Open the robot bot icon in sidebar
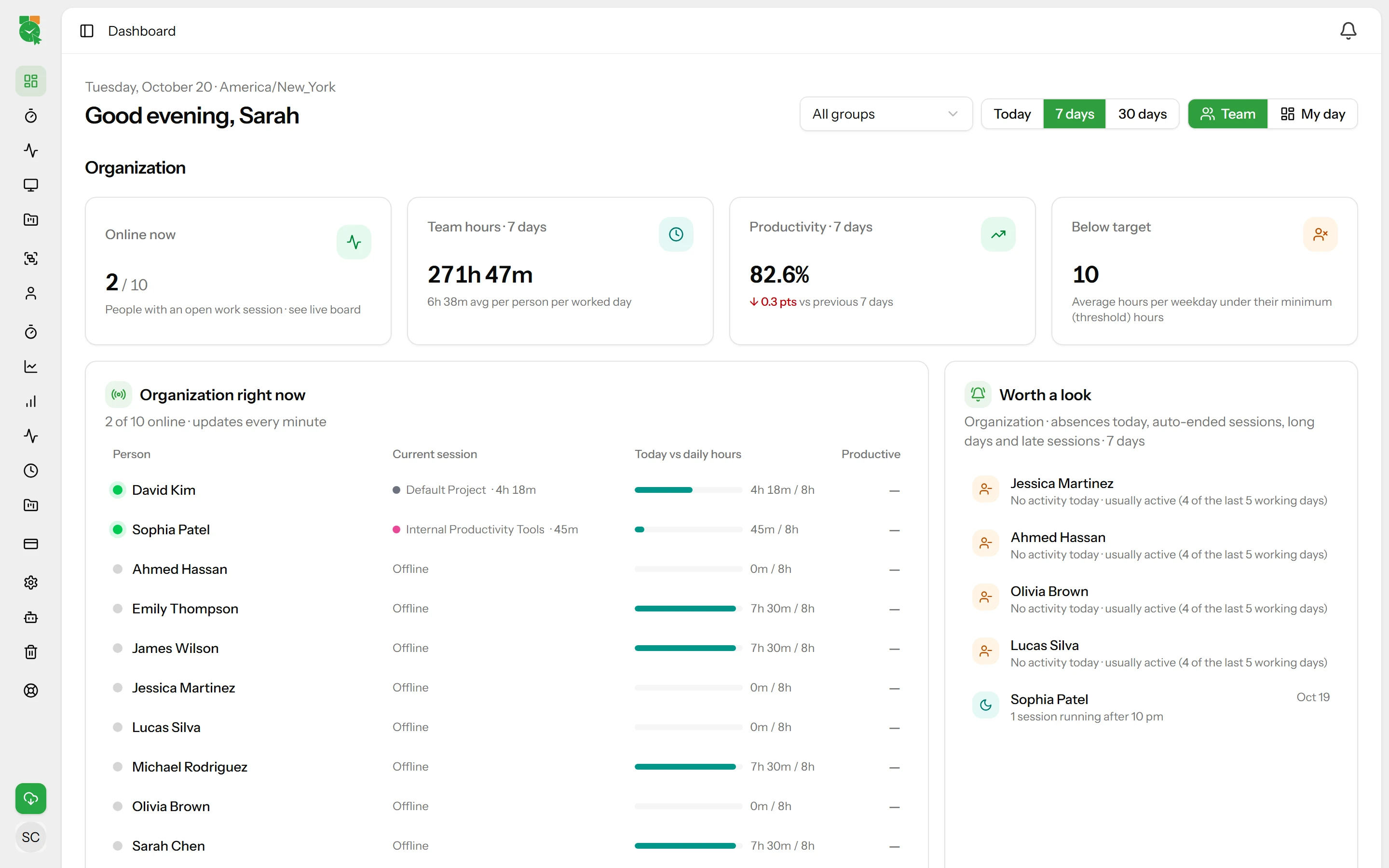This screenshot has width=1389, height=868. tap(31, 618)
